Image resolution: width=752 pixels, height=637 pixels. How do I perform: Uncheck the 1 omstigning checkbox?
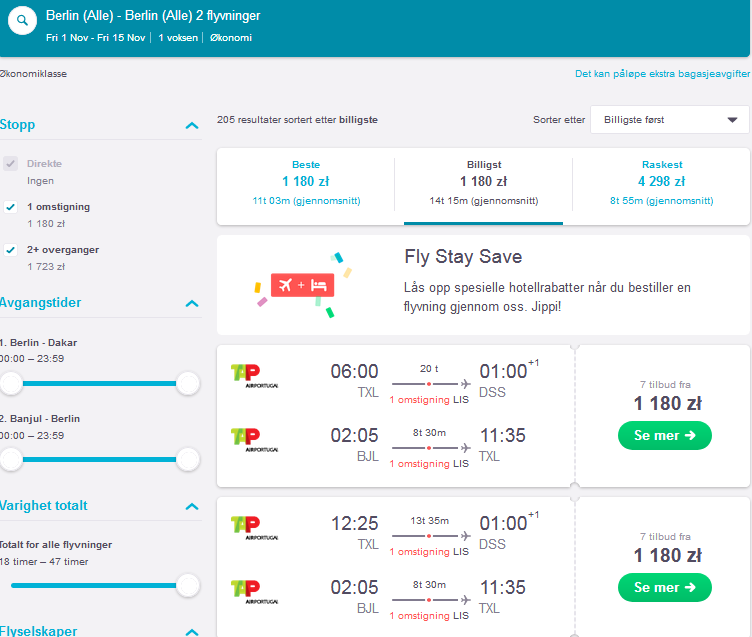coord(11,207)
